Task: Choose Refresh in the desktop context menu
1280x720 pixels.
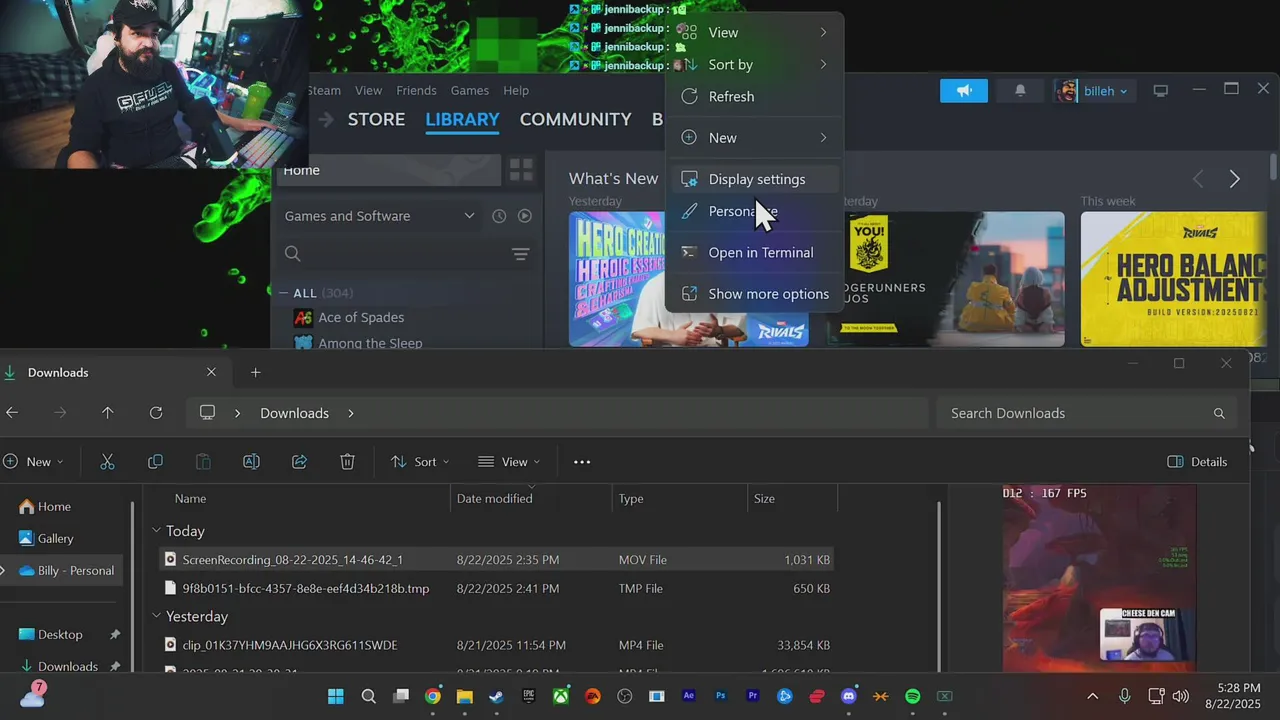Action: 755,97
